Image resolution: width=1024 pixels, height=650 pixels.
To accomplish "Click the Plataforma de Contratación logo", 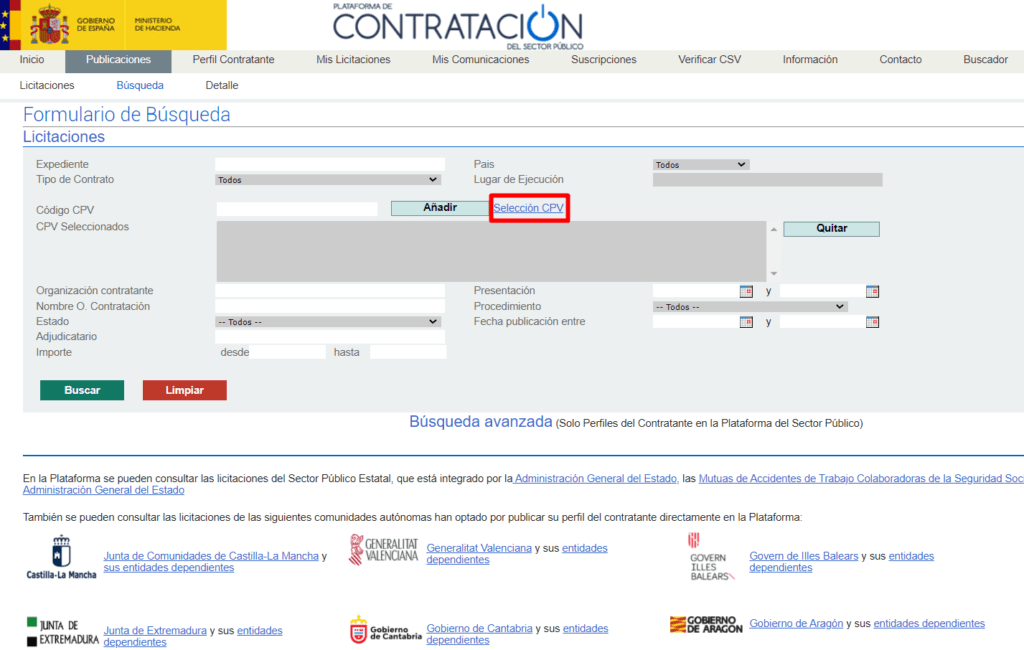I will point(458,26).
